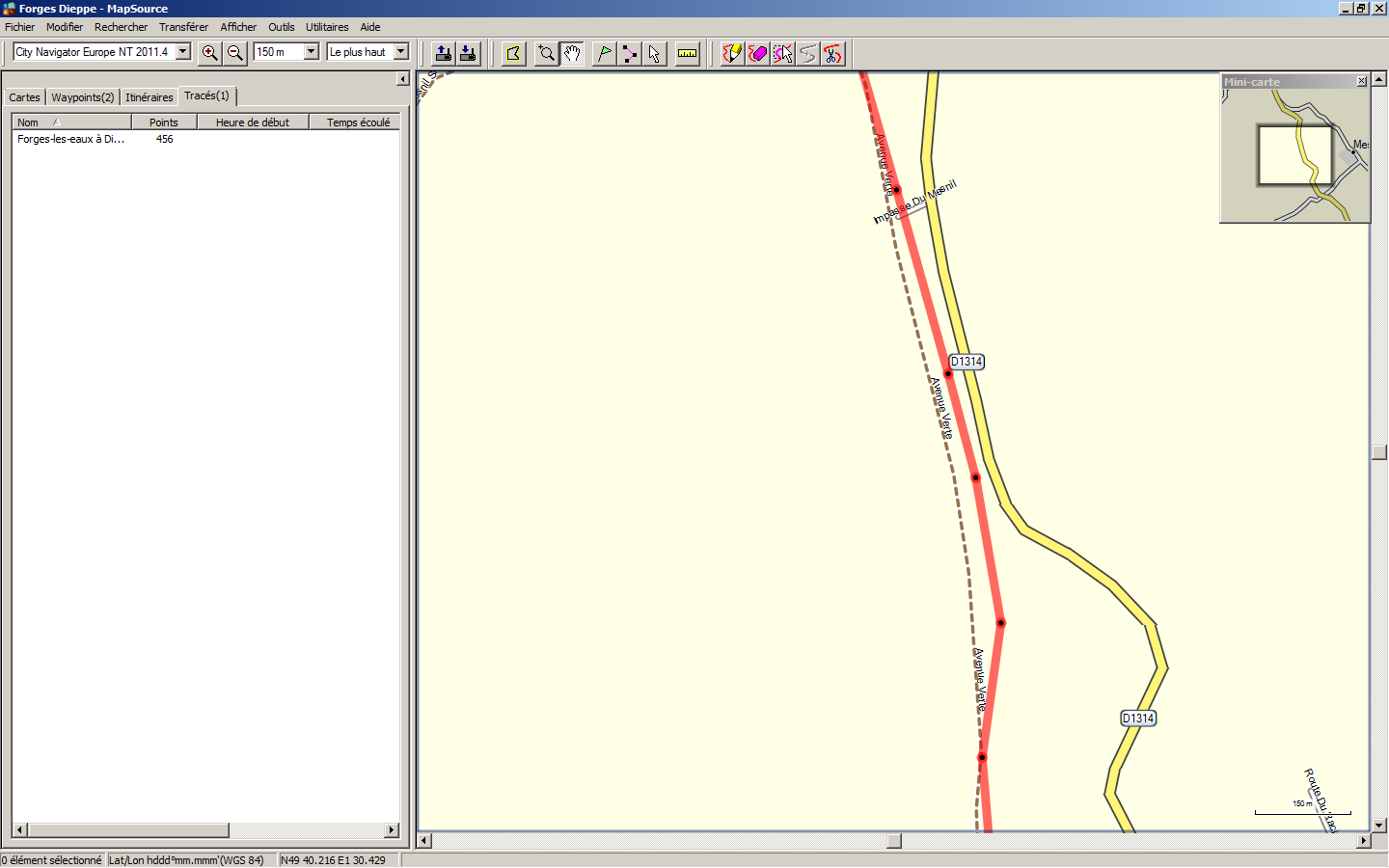Click the zoom in magnifier button
1389x868 pixels.
click(x=209, y=53)
